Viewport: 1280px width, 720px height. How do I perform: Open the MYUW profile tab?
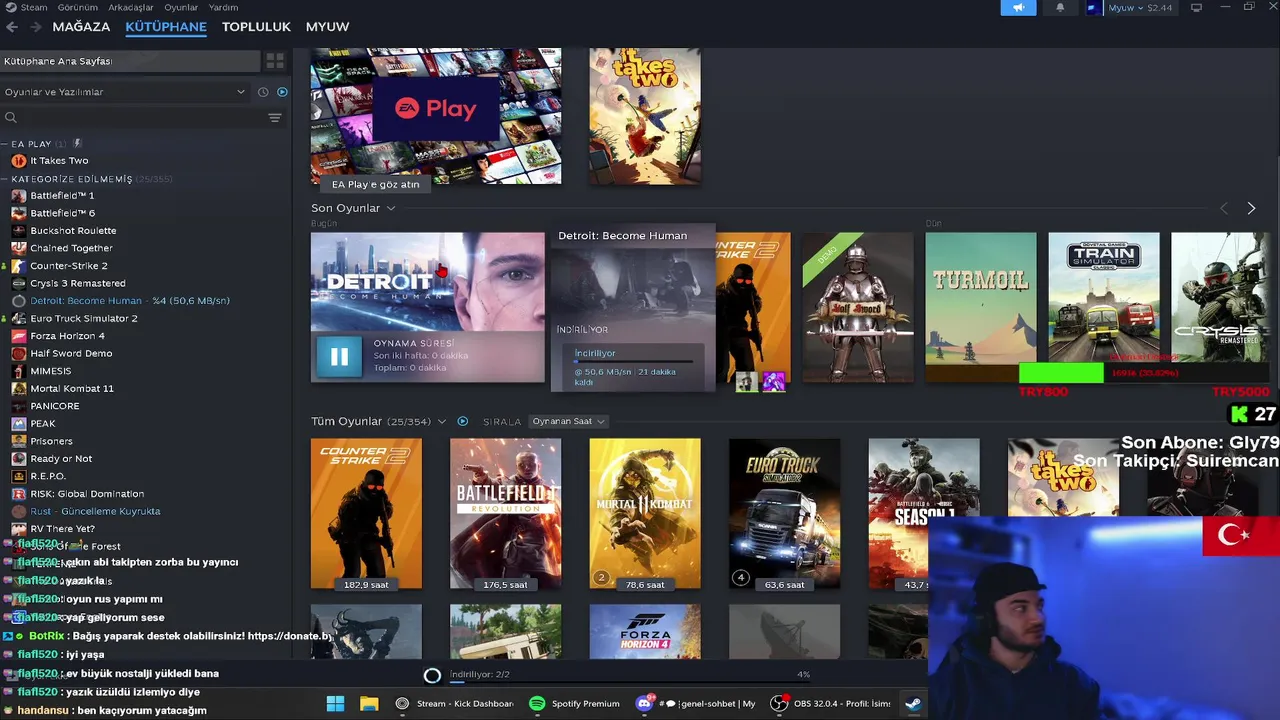pos(327,27)
